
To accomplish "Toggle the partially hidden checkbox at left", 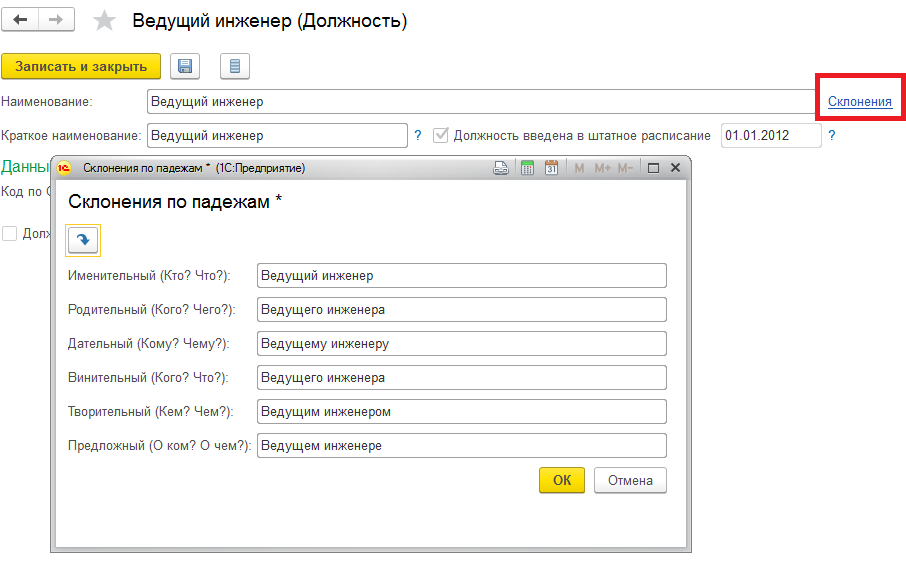I will point(10,233).
